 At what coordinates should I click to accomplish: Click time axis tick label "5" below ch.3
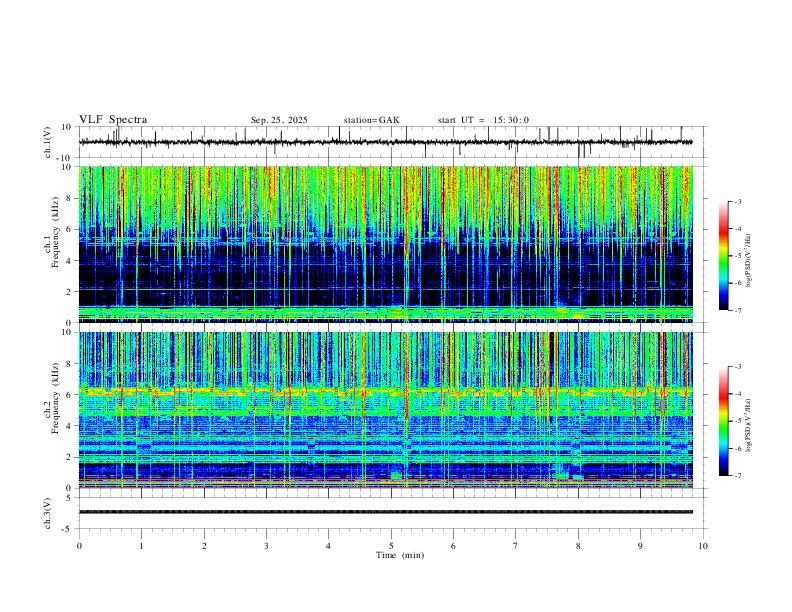click(x=391, y=546)
